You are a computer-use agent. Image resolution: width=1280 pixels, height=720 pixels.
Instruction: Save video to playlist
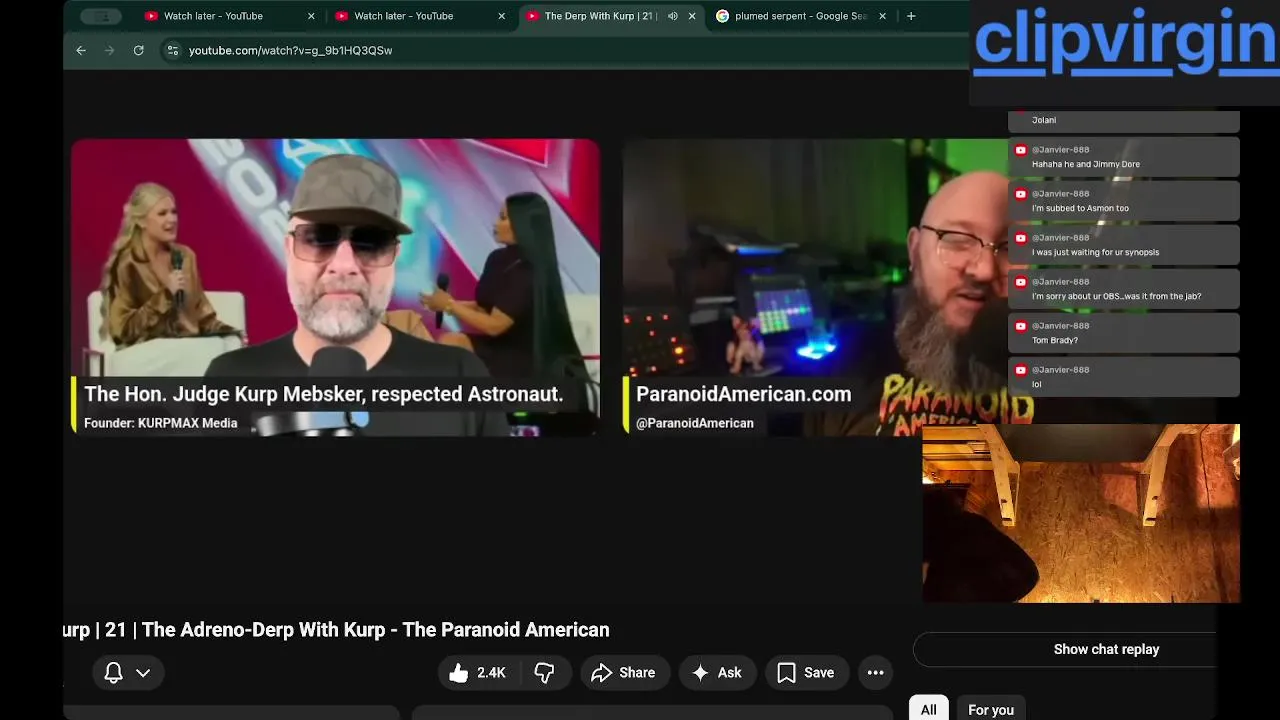tap(805, 673)
